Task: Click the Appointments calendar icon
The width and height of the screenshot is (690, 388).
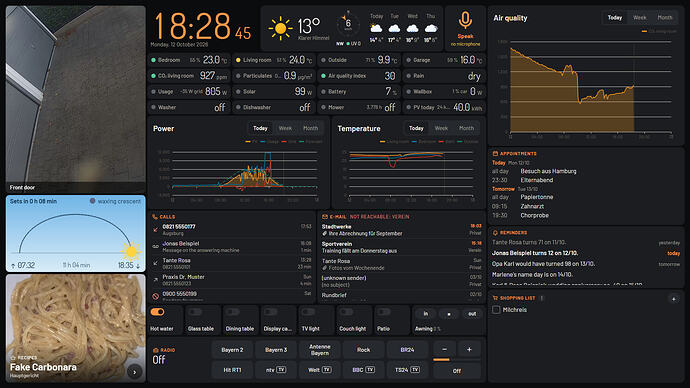Action: pos(495,154)
